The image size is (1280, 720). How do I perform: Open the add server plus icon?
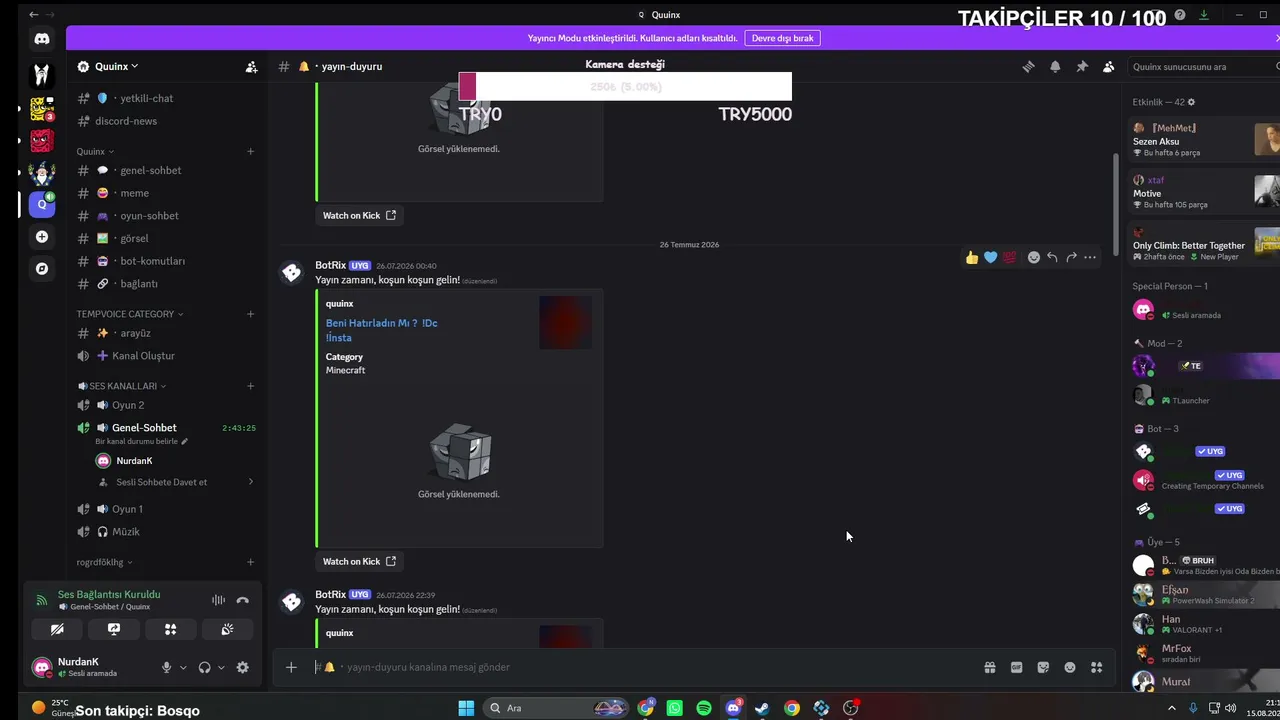click(42, 237)
